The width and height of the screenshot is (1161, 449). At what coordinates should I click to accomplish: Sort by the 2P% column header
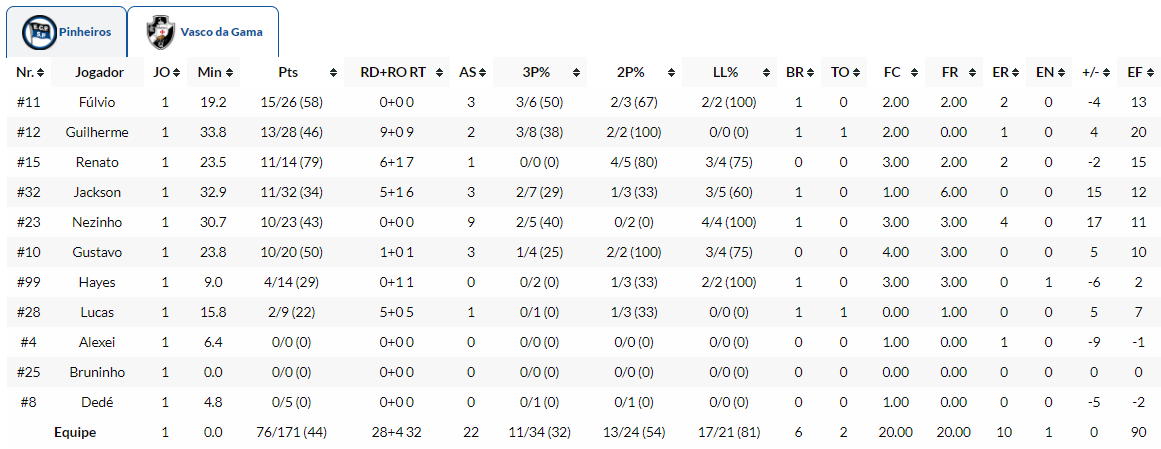(x=630, y=73)
